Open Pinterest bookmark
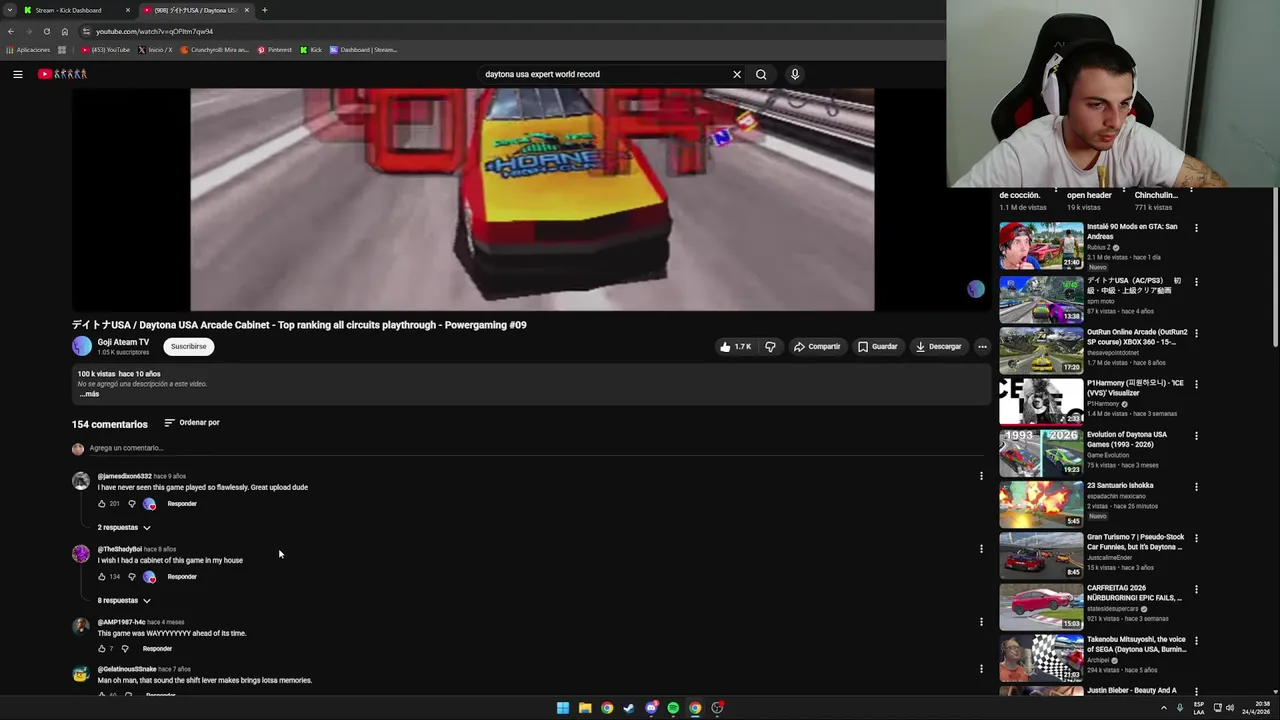Image resolution: width=1280 pixels, height=720 pixels. [274, 50]
